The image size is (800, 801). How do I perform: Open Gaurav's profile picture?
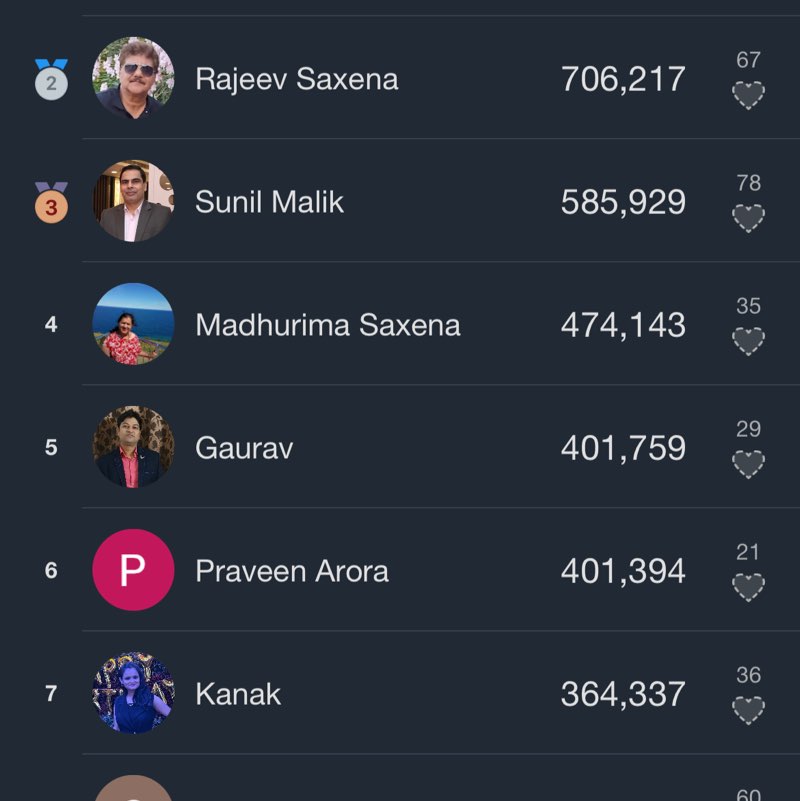133,447
